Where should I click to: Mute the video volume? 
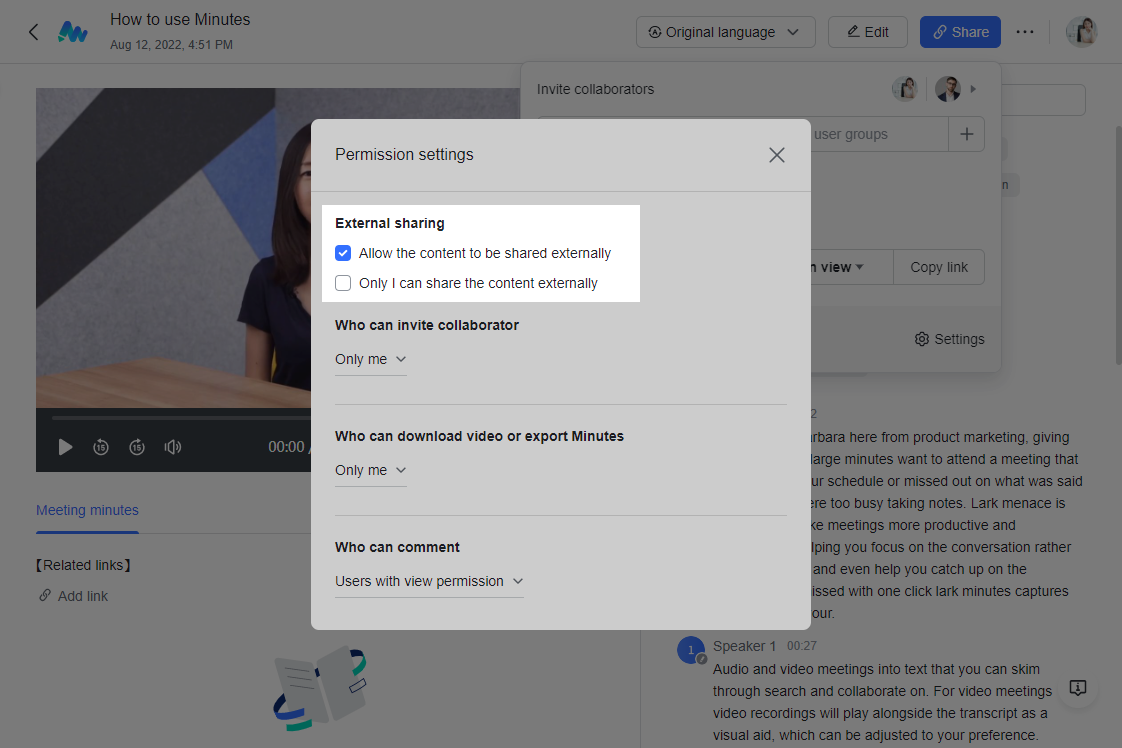pos(173,447)
